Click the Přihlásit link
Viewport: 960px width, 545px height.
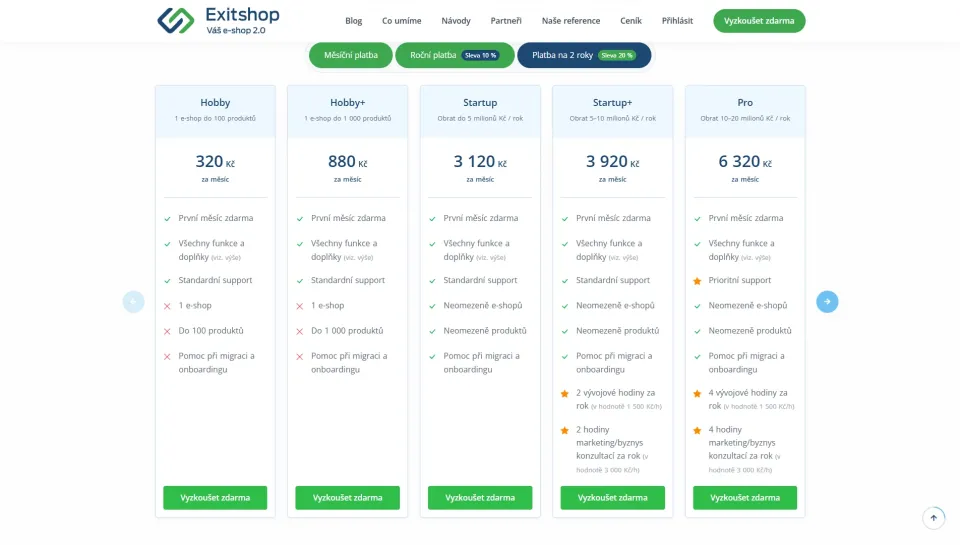[677, 21]
